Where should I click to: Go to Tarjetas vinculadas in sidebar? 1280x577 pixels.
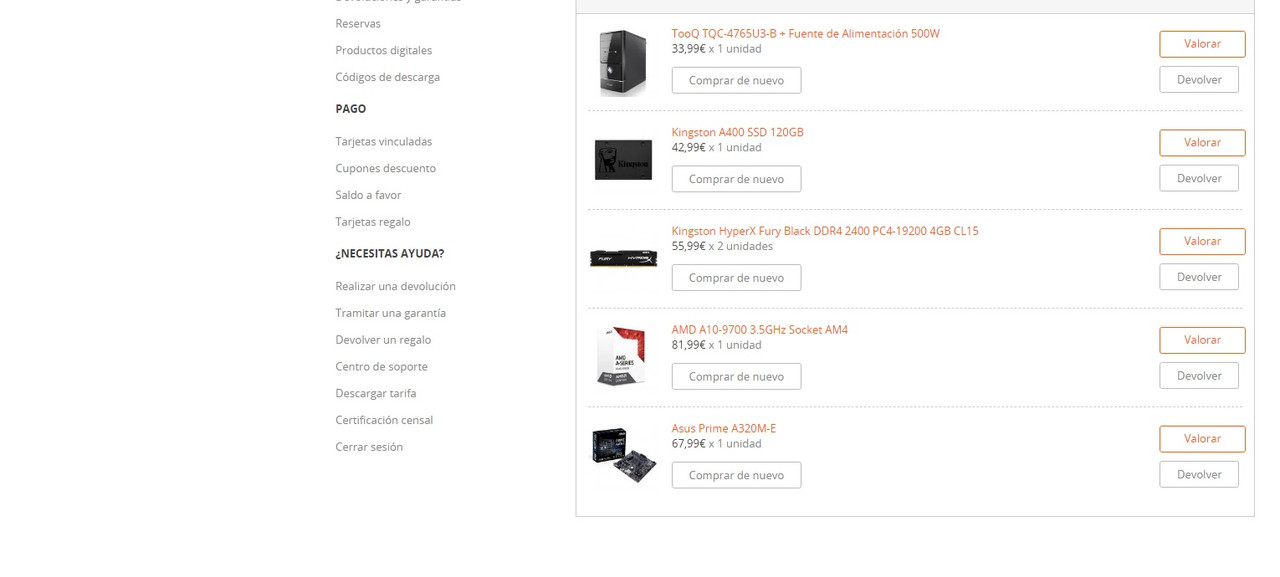tap(384, 142)
